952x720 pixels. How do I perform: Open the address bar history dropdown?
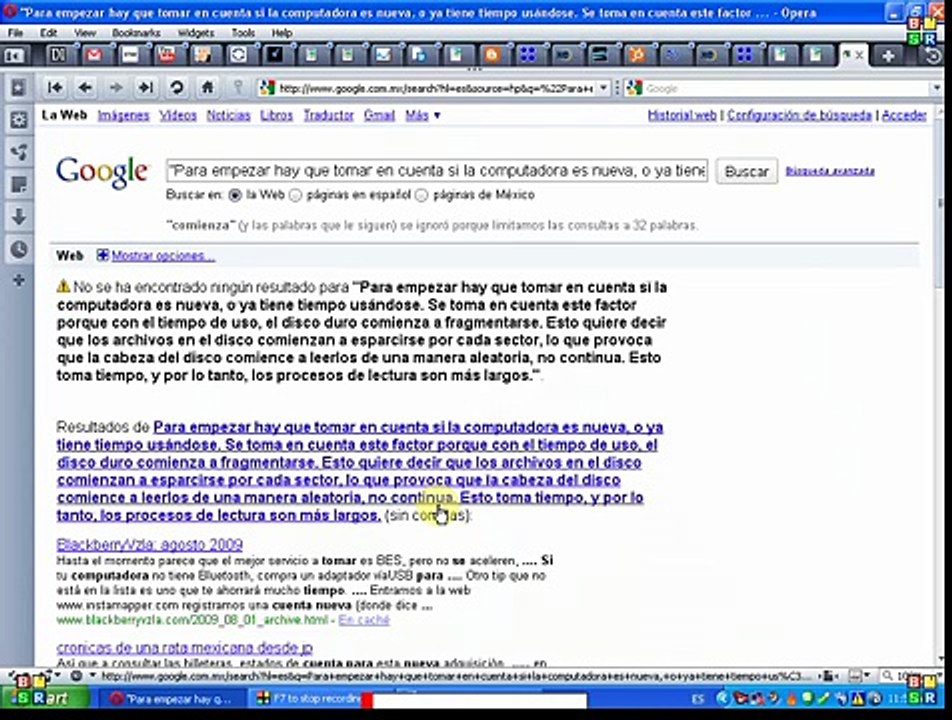[603, 88]
